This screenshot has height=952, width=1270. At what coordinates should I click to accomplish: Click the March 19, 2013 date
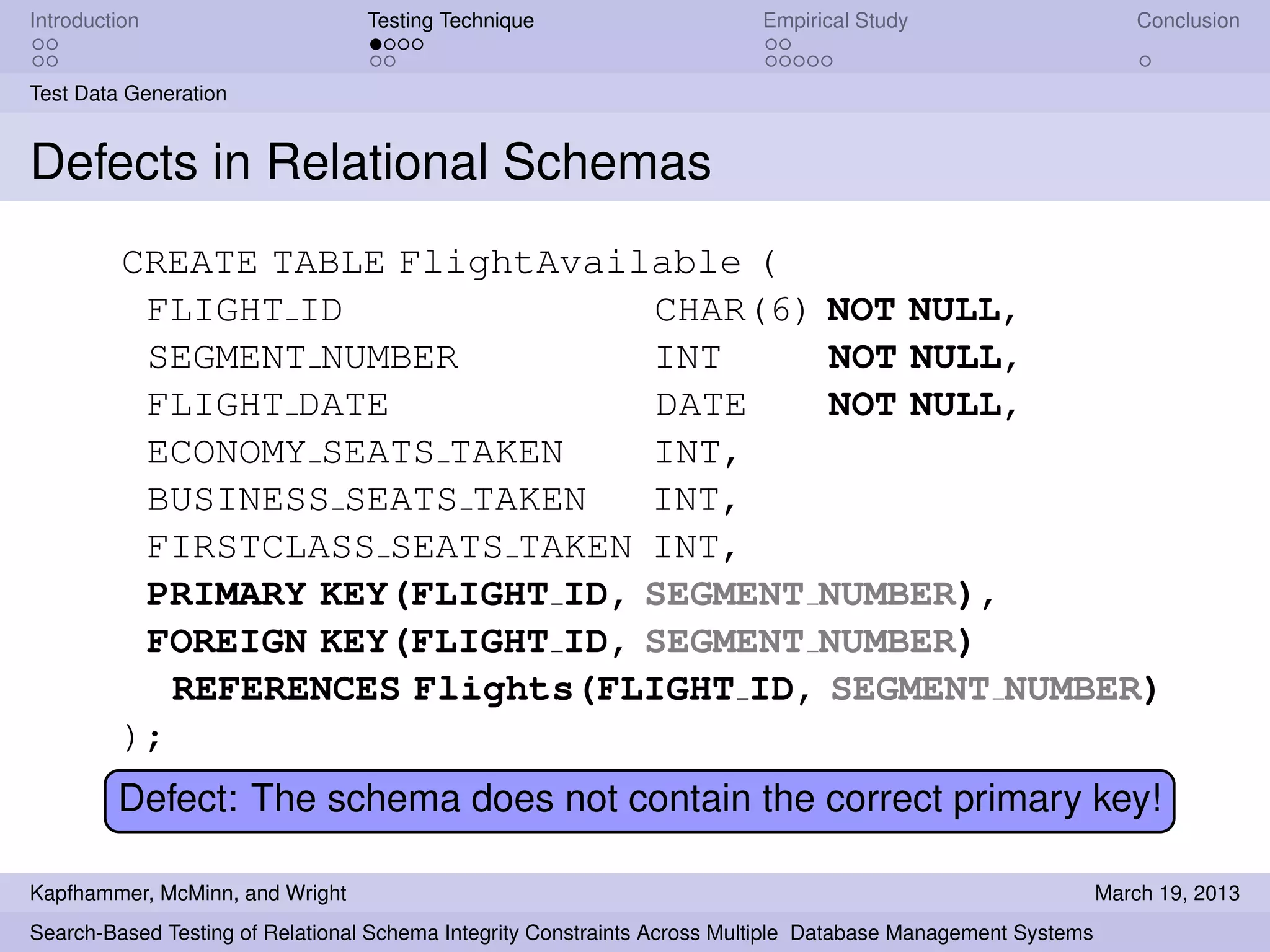point(1167,893)
